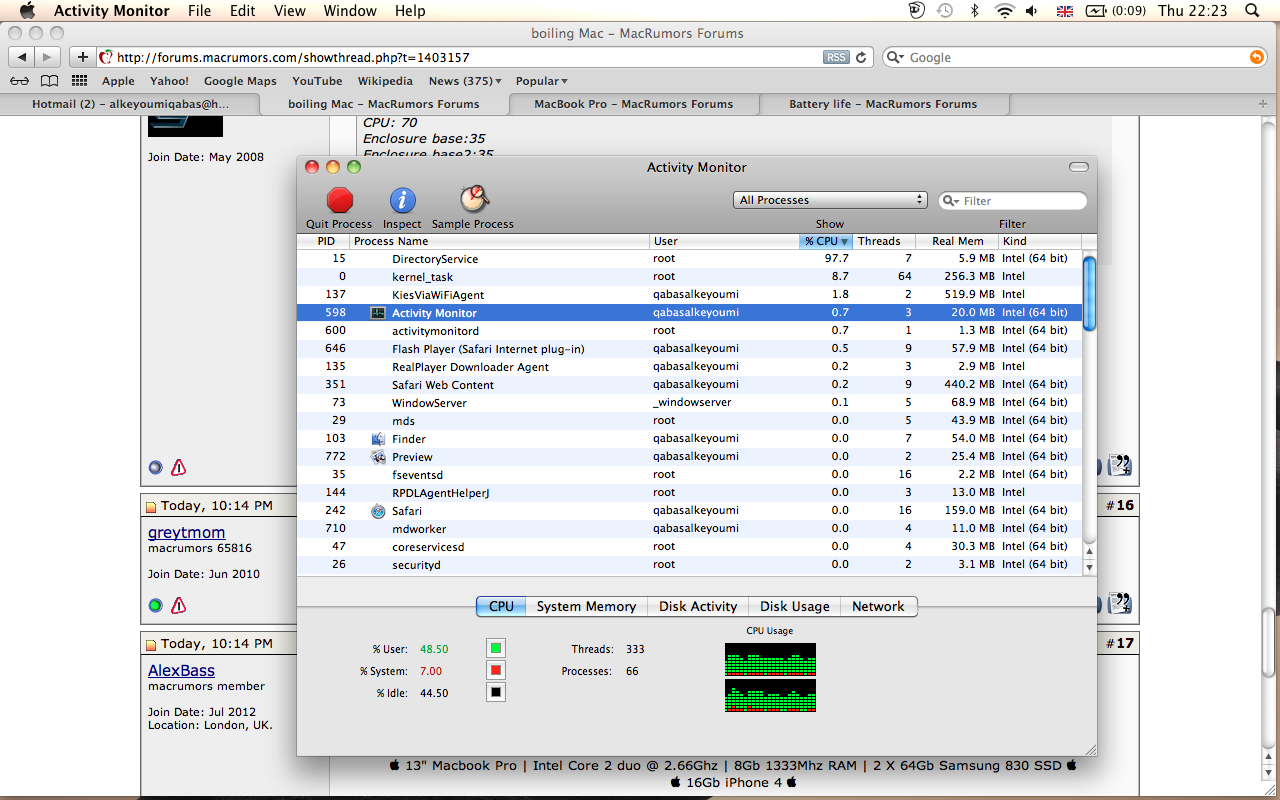
Task: Open the Wikipedia bookmark
Action: point(385,81)
